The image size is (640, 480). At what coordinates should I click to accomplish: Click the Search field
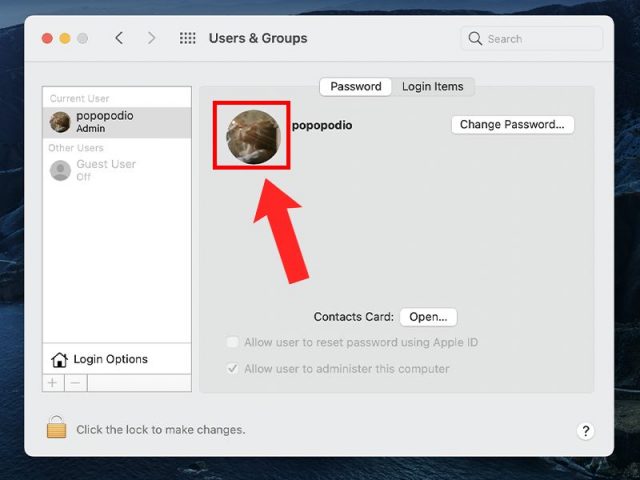coord(532,39)
